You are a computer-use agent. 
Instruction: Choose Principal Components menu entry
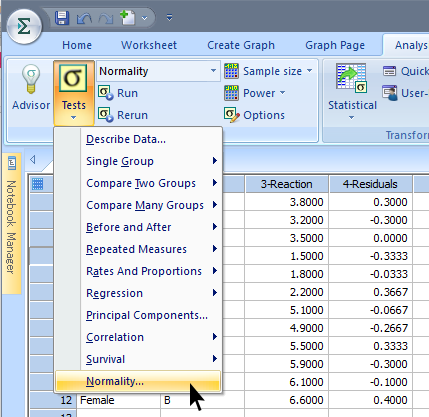138,315
